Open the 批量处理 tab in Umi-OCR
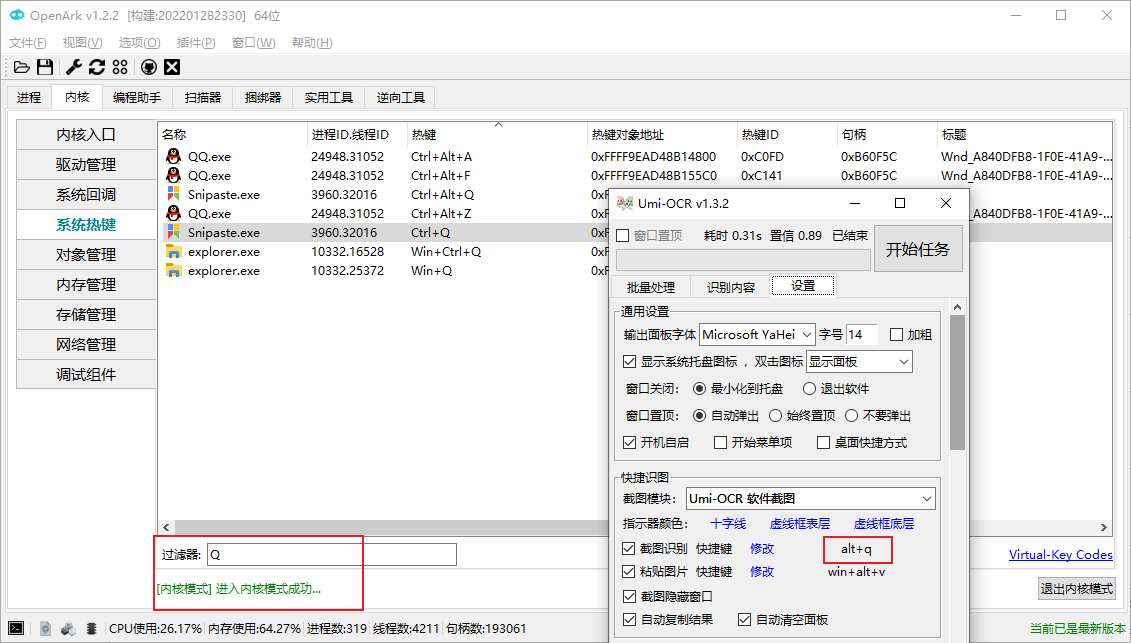The height and width of the screenshot is (643, 1131). pos(651,287)
